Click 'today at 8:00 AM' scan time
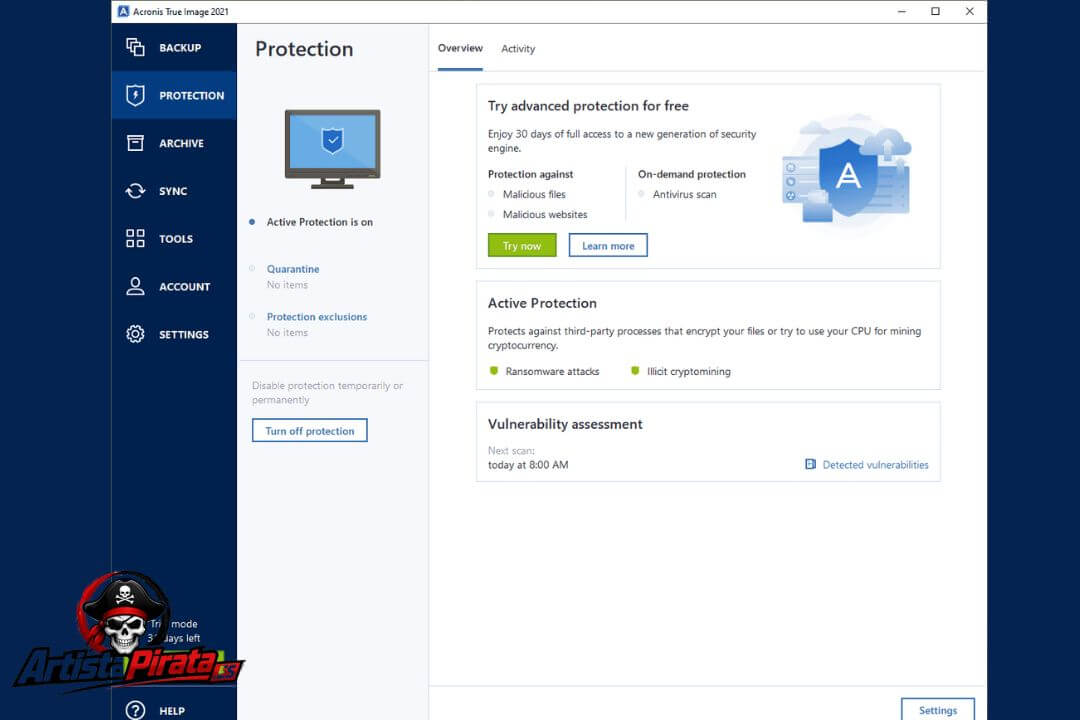 528,464
